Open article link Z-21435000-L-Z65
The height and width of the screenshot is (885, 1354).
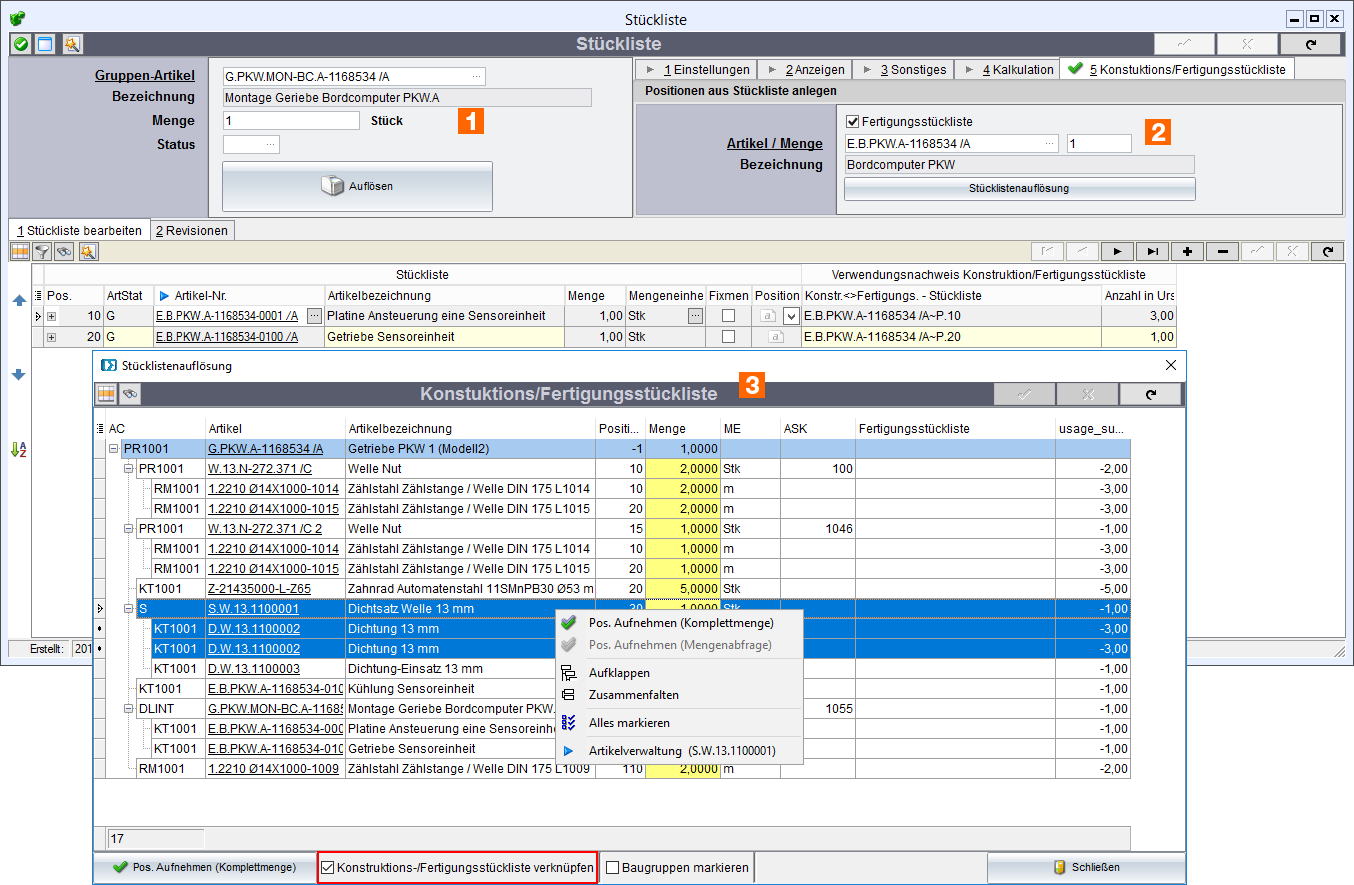[259, 589]
